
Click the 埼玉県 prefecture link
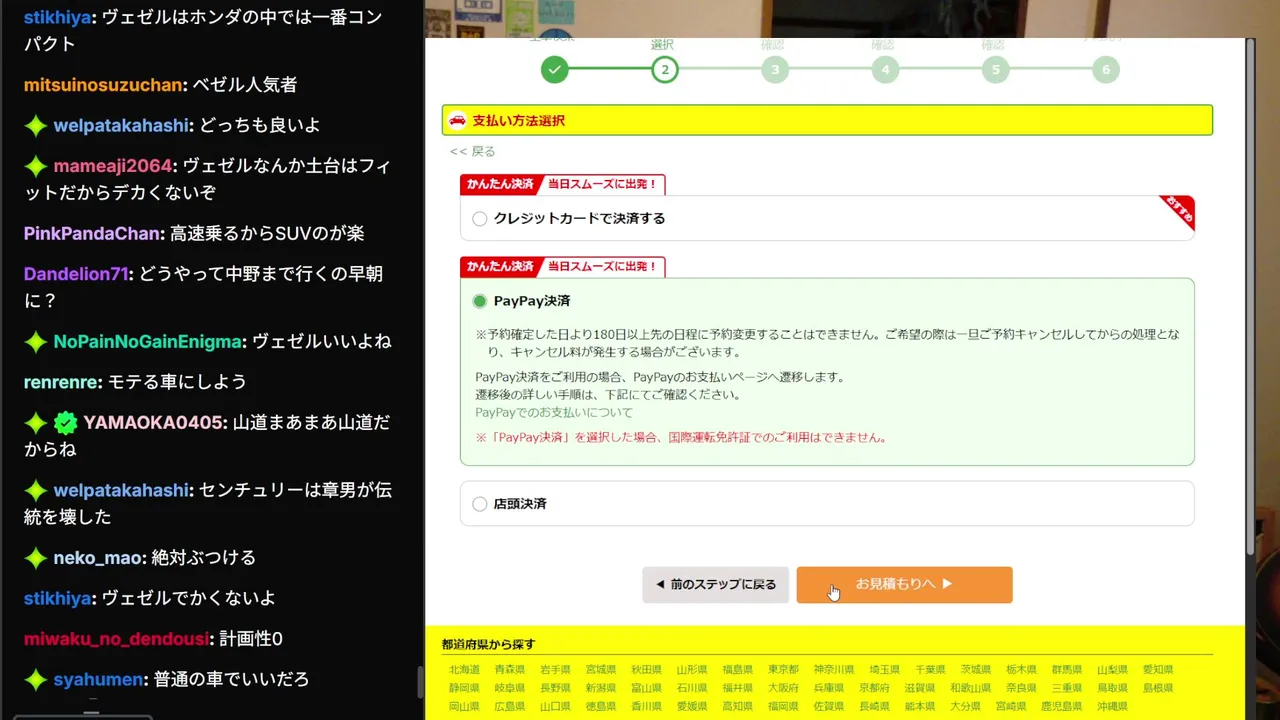[885, 670]
